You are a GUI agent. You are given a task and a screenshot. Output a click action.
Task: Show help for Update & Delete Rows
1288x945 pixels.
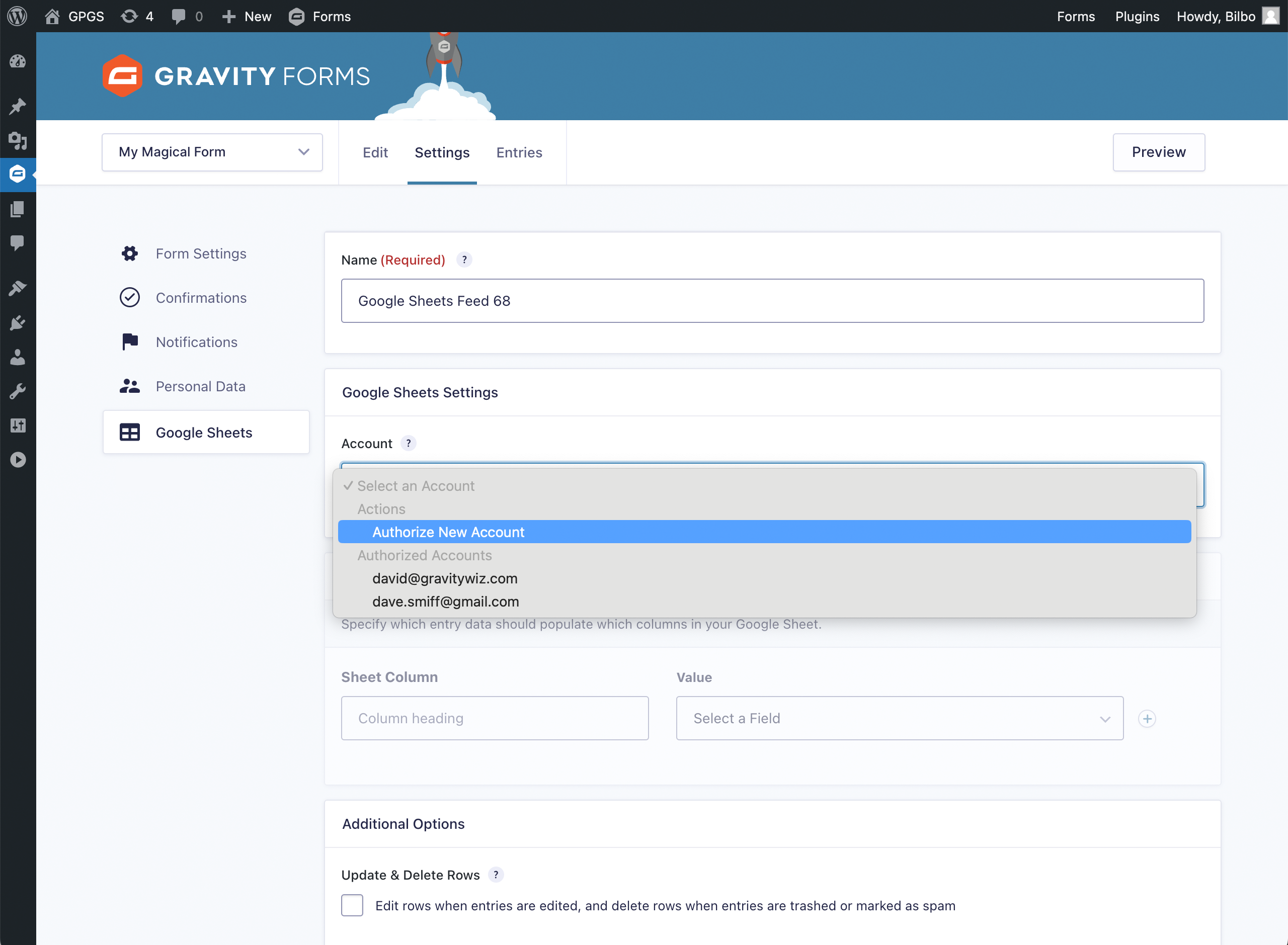pyautogui.click(x=496, y=875)
